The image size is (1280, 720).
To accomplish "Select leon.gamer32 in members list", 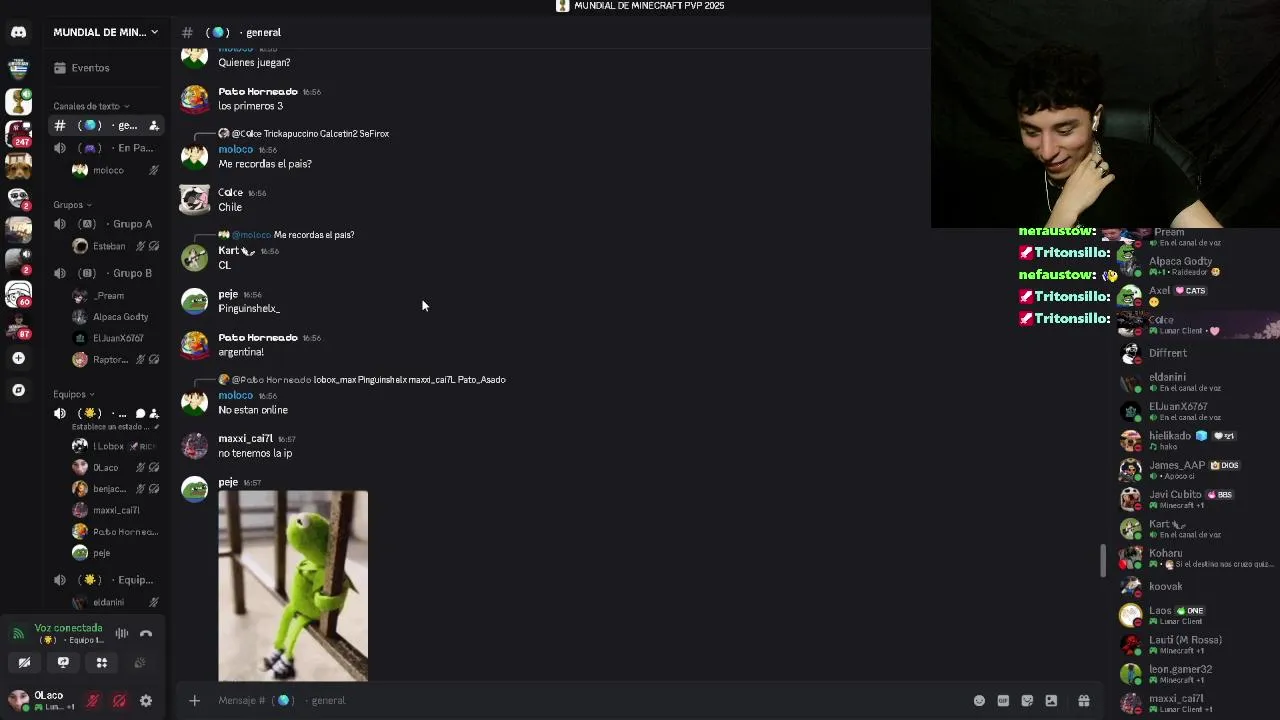I will [x=1198, y=674].
